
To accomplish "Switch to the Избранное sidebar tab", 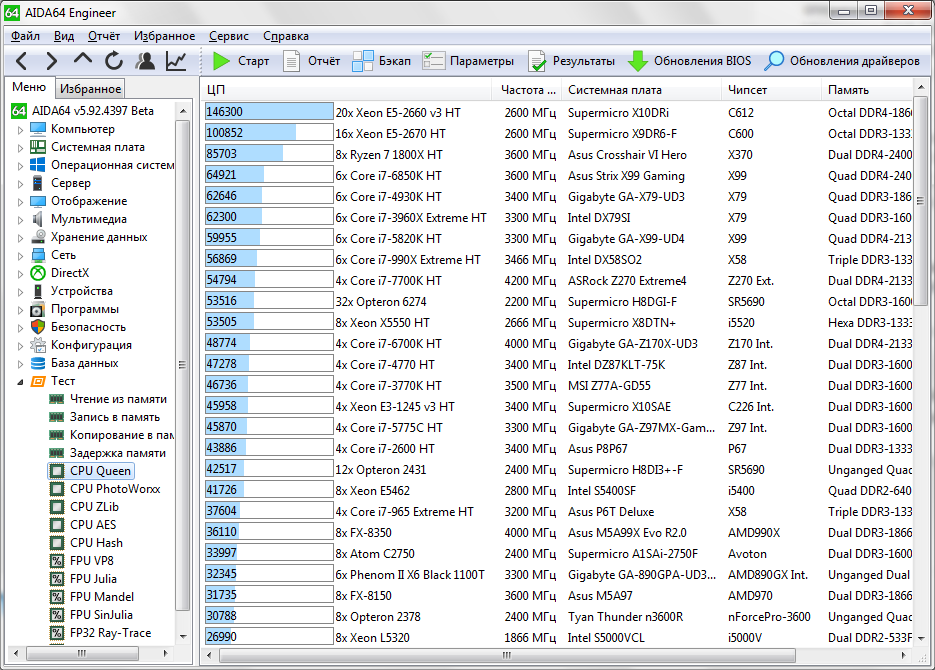I will (91, 89).
